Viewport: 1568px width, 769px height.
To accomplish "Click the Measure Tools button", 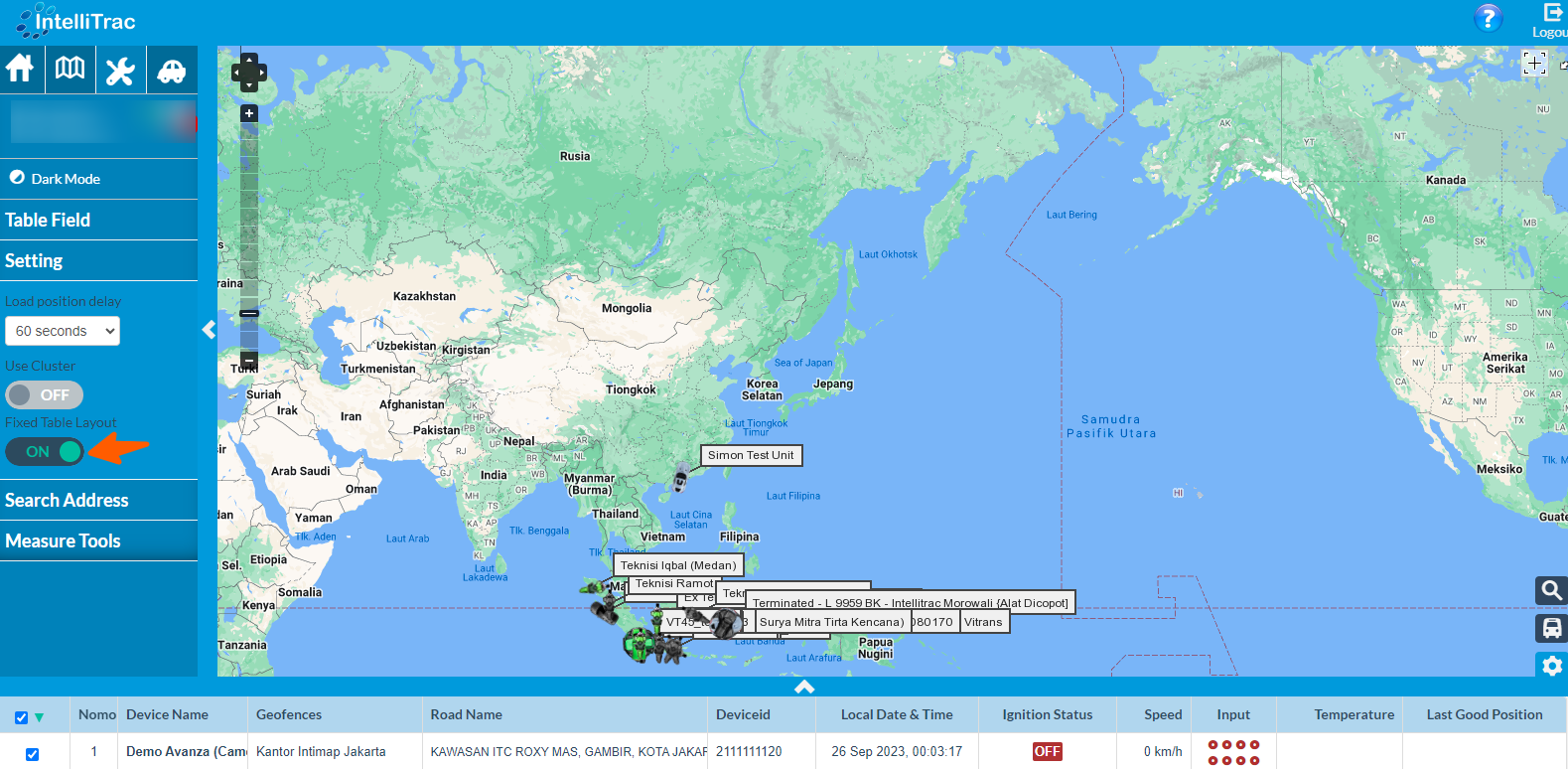I will coord(63,541).
